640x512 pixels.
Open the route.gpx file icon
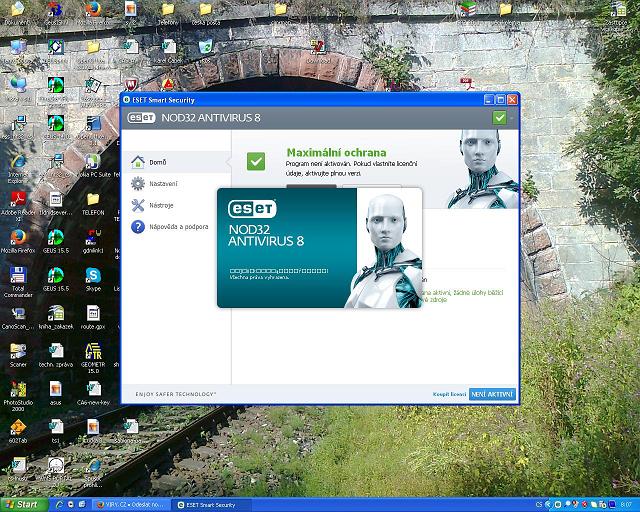tap(93, 318)
